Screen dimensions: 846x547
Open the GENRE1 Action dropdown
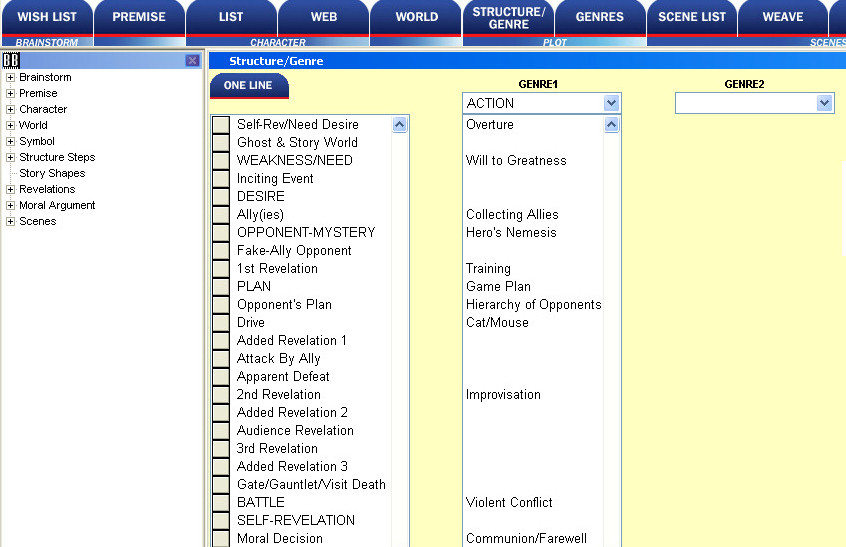[611, 103]
